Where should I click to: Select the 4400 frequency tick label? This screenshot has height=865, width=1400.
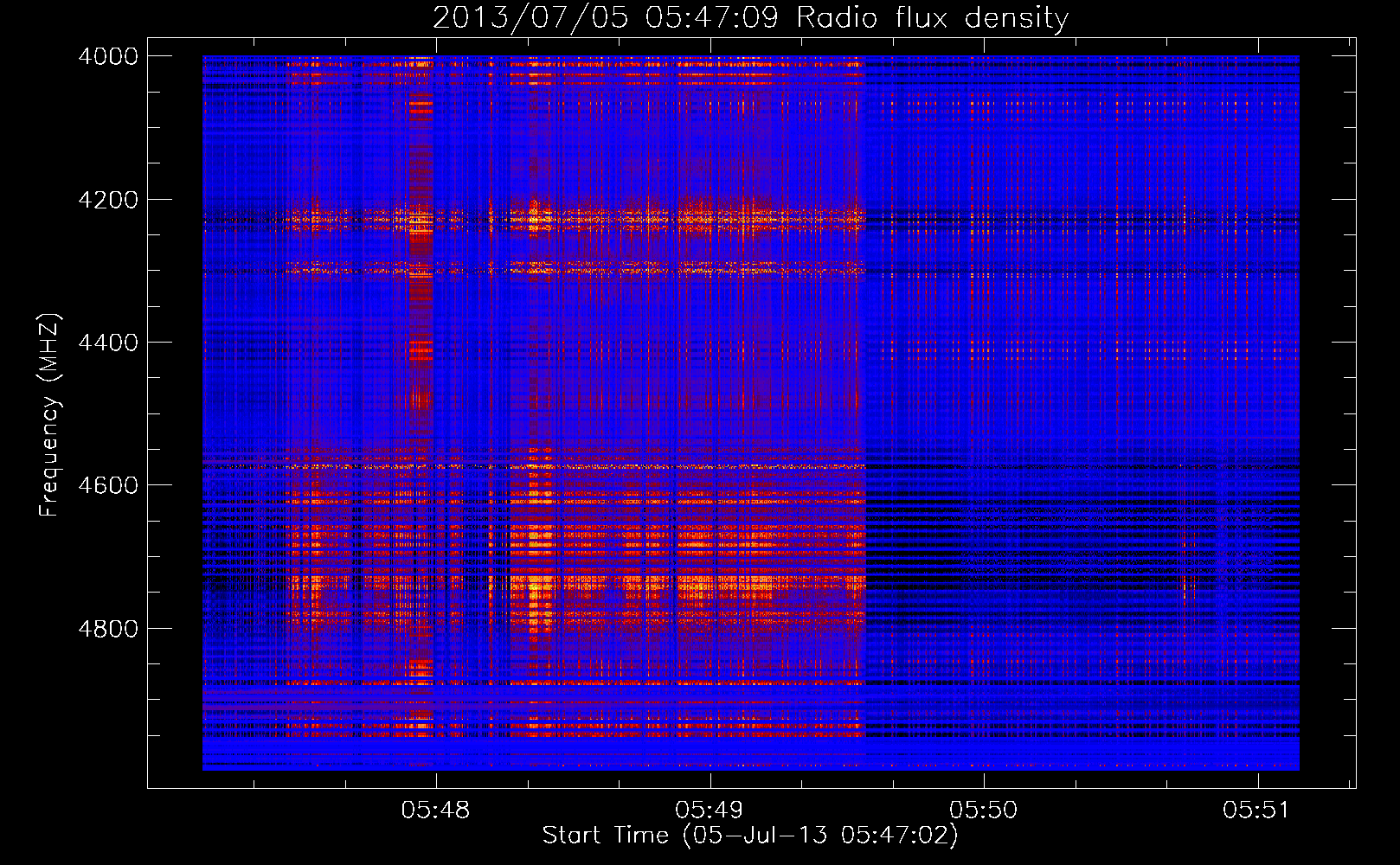pos(108,343)
